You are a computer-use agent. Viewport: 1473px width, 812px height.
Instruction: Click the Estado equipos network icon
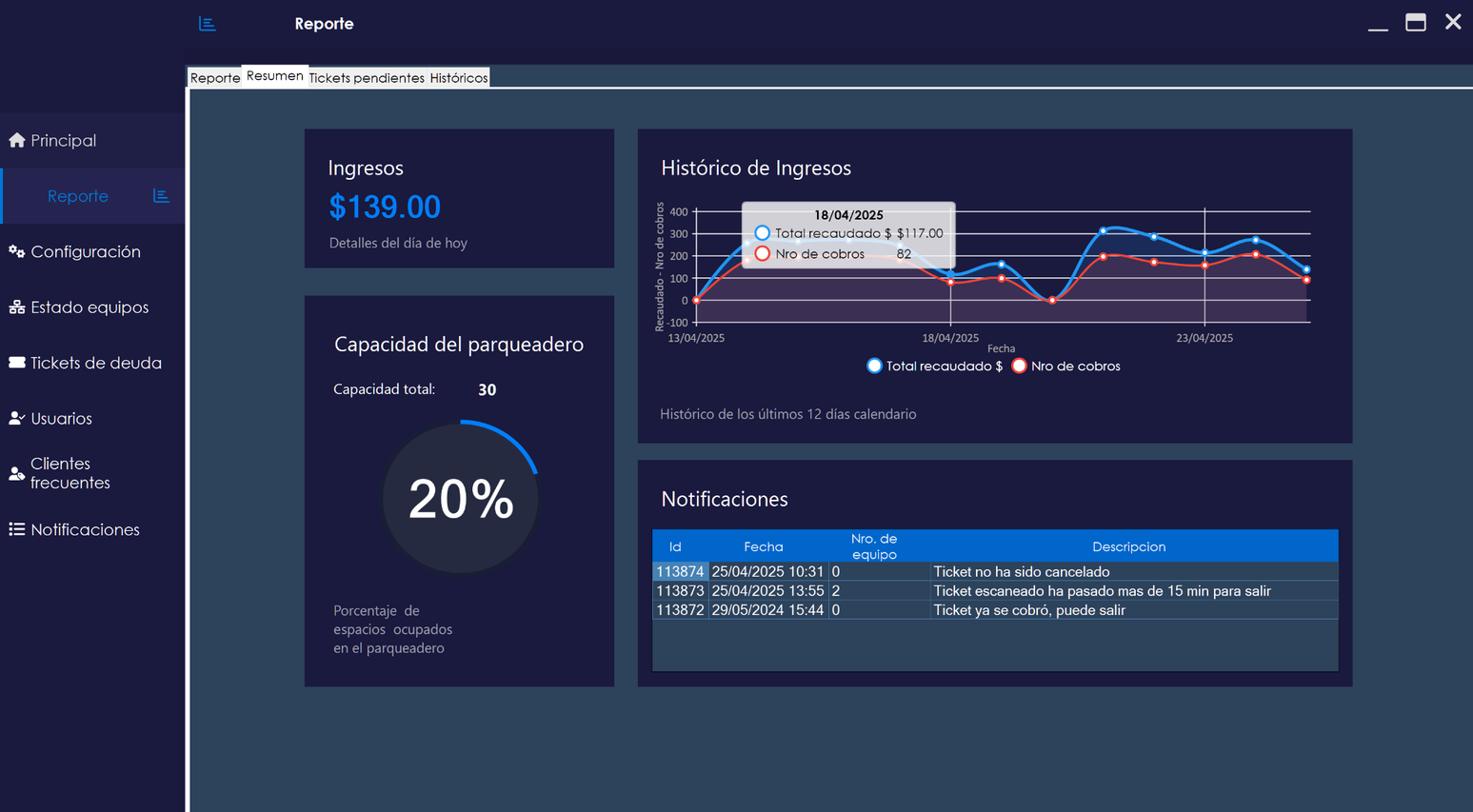[x=17, y=307]
